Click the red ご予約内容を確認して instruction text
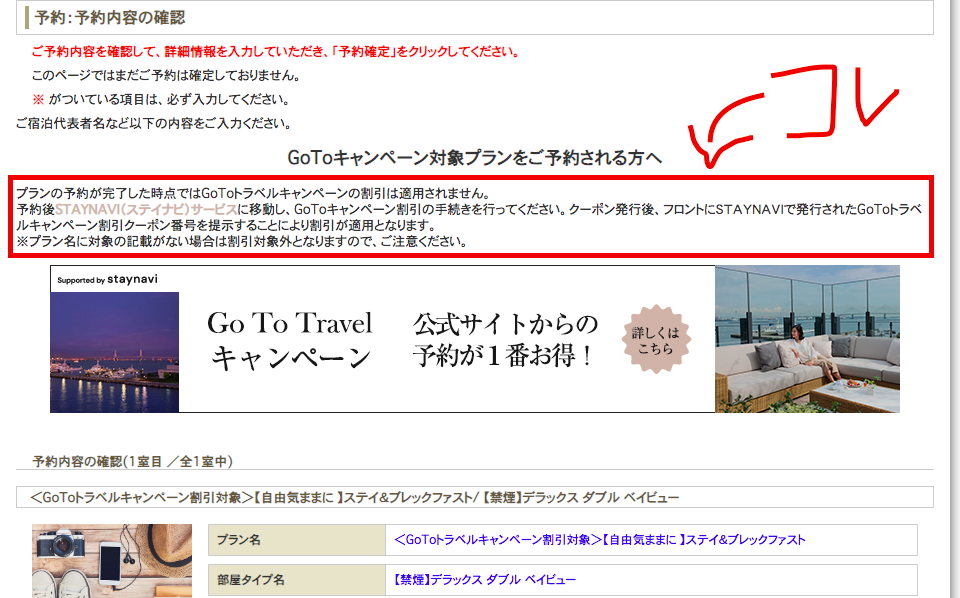This screenshot has width=960, height=598. tap(276, 52)
